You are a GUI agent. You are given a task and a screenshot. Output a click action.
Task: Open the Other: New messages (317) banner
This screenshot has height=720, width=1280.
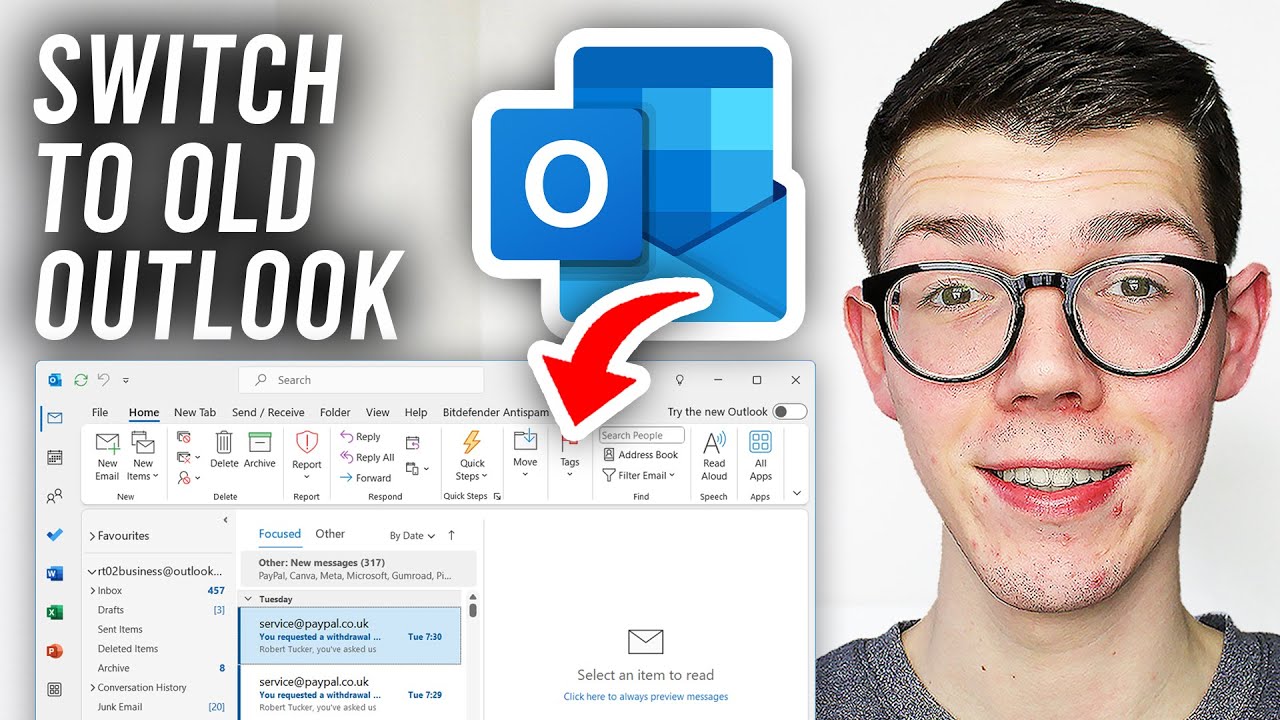pyautogui.click(x=358, y=569)
